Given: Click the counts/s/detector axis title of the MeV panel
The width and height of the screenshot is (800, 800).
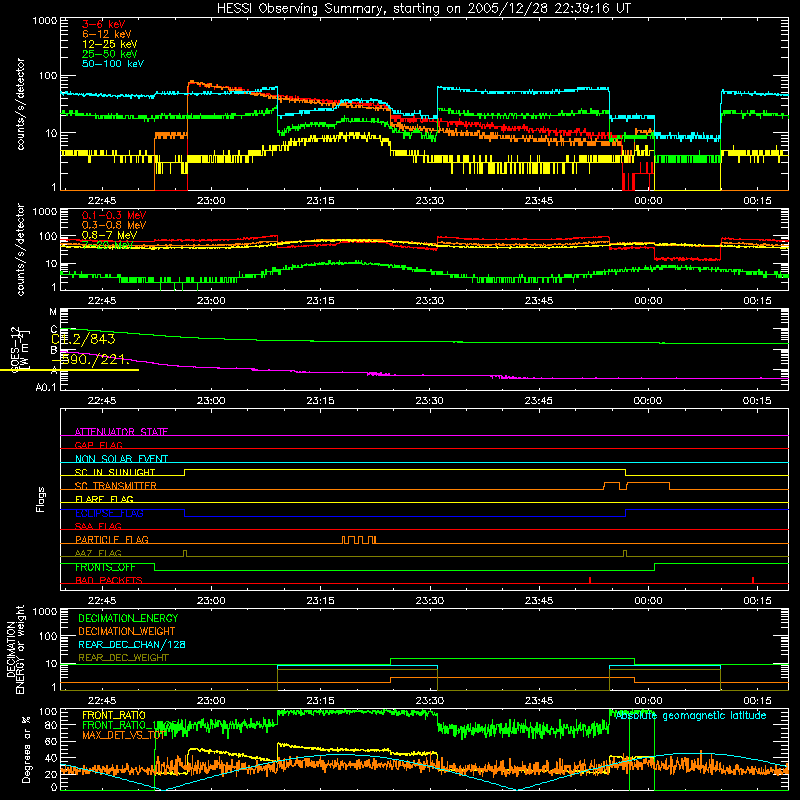Looking at the screenshot, I should click(20, 250).
